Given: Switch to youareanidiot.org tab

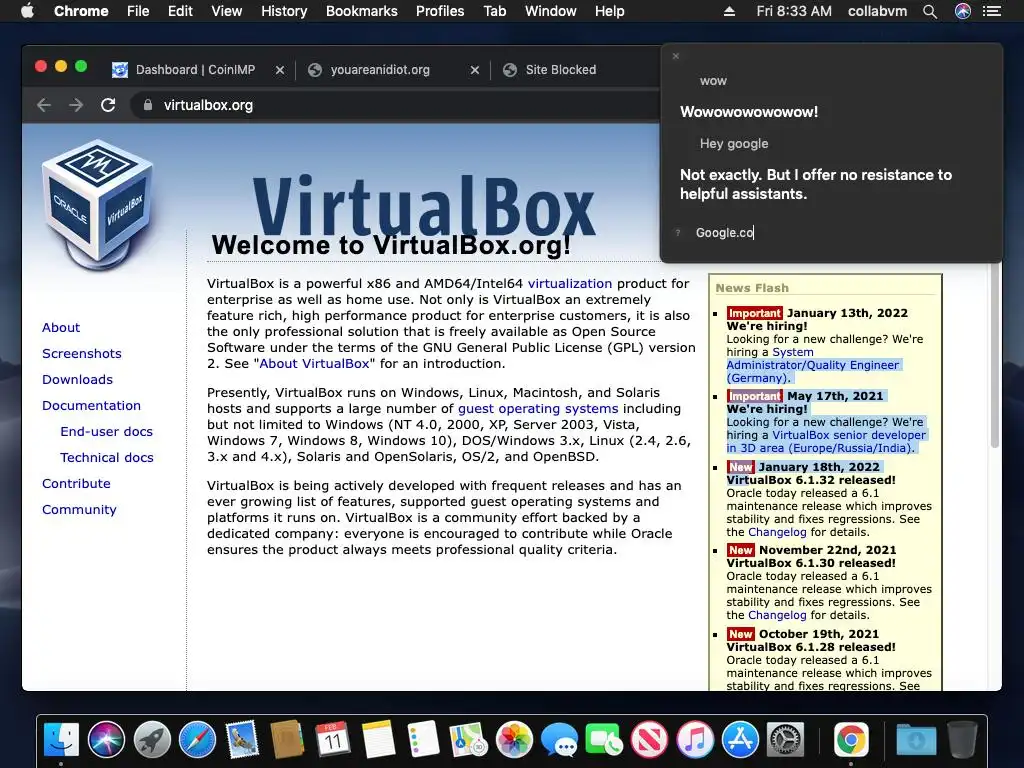Looking at the screenshot, I should [x=380, y=70].
